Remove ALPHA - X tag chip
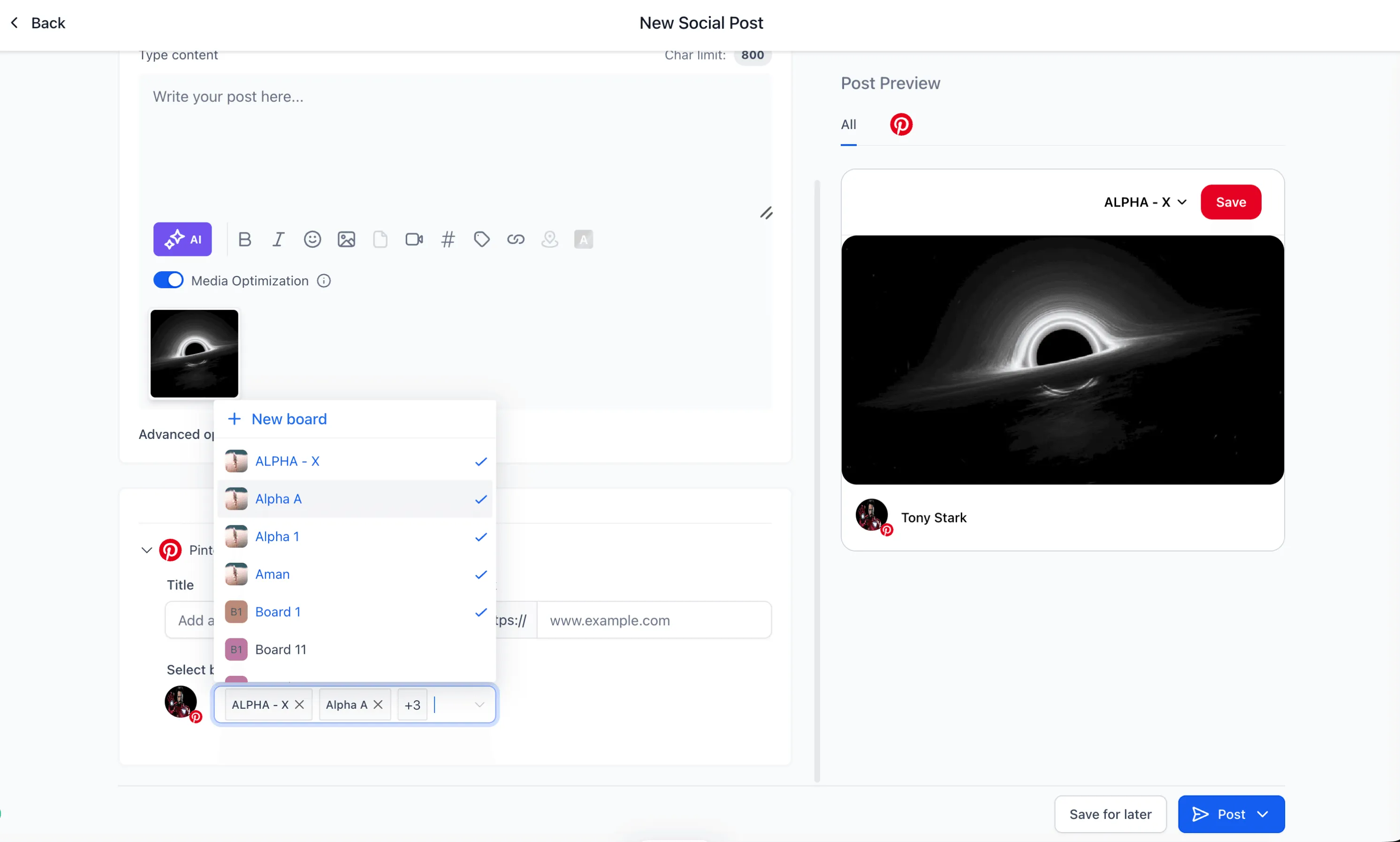 pos(299,704)
